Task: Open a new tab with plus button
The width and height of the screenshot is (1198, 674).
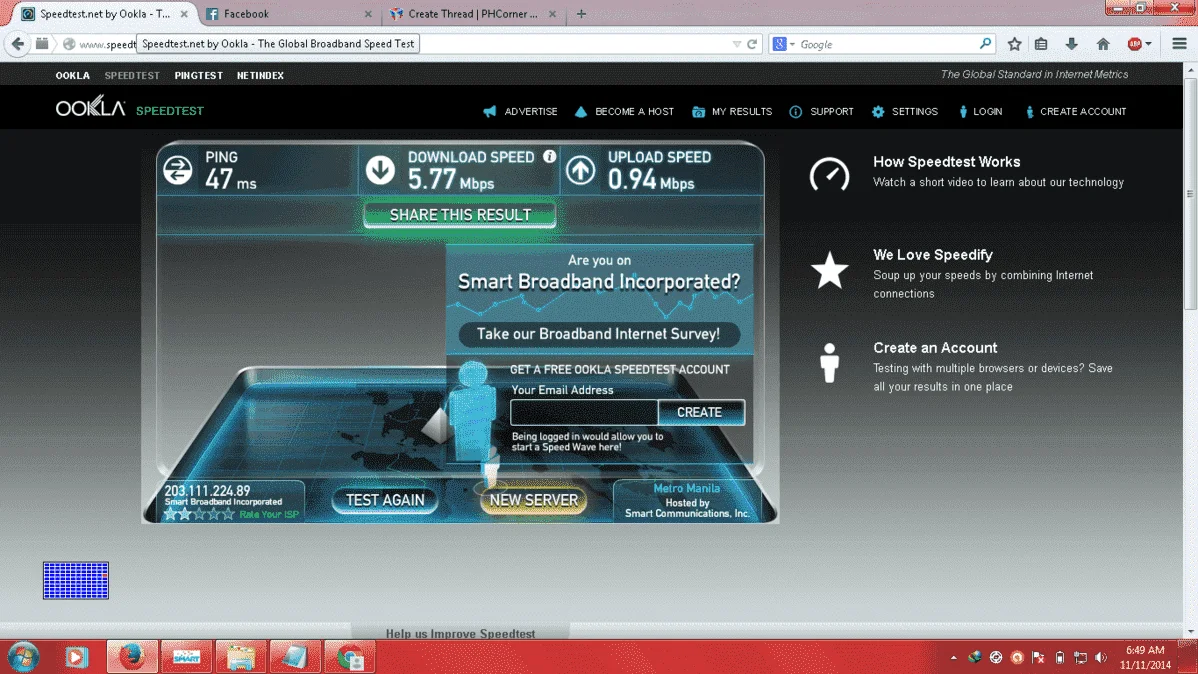Action: pyautogui.click(x=581, y=14)
